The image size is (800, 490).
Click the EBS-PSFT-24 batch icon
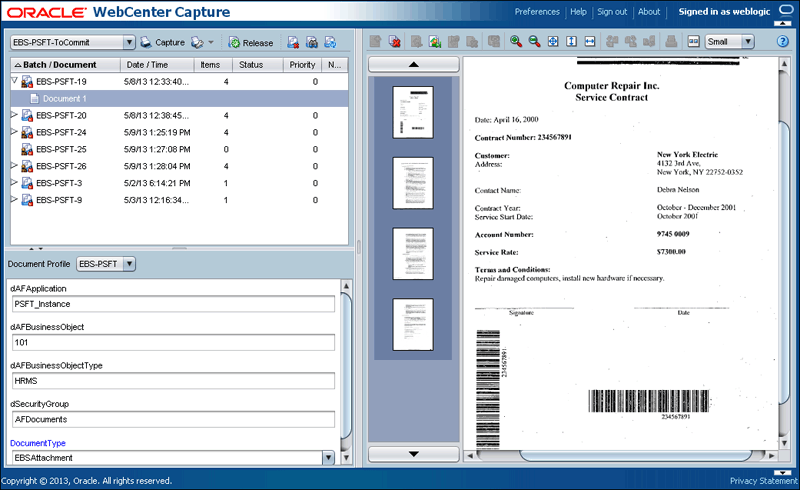pyautogui.click(x=27, y=132)
